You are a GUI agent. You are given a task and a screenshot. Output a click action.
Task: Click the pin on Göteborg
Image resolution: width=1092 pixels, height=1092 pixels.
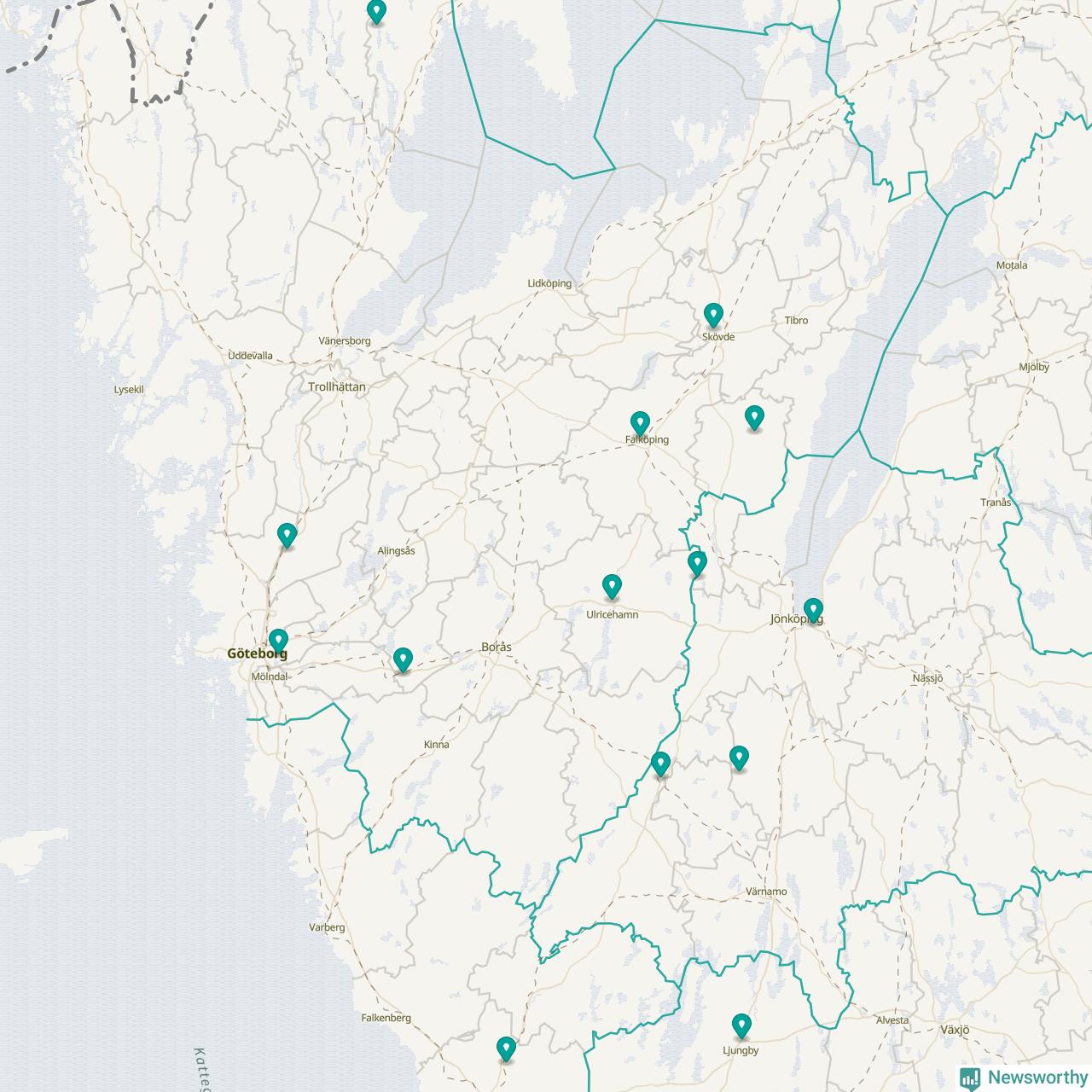click(278, 641)
